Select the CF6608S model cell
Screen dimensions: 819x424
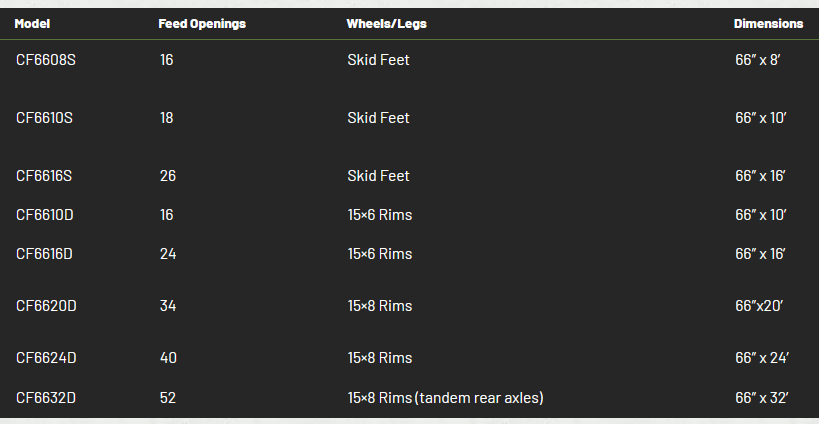point(45,60)
